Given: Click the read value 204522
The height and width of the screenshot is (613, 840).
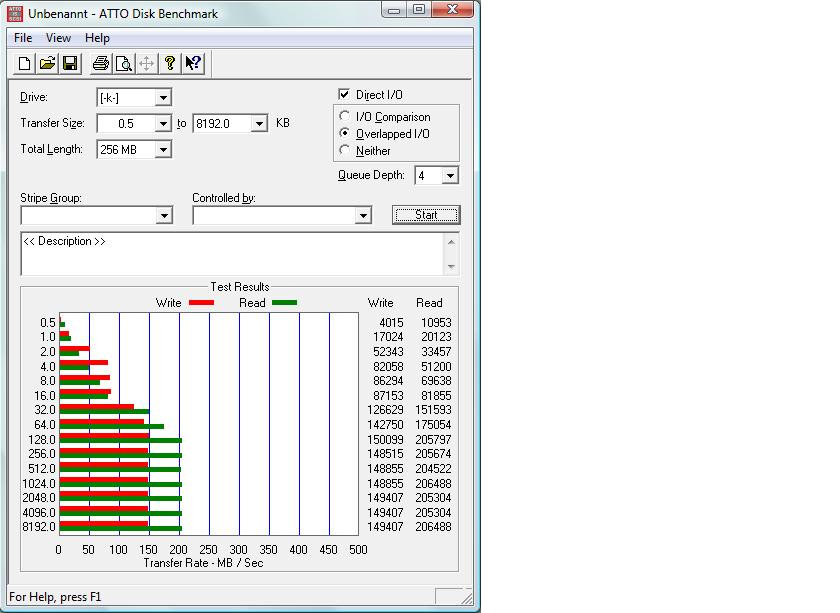Looking at the screenshot, I should click(433, 469).
